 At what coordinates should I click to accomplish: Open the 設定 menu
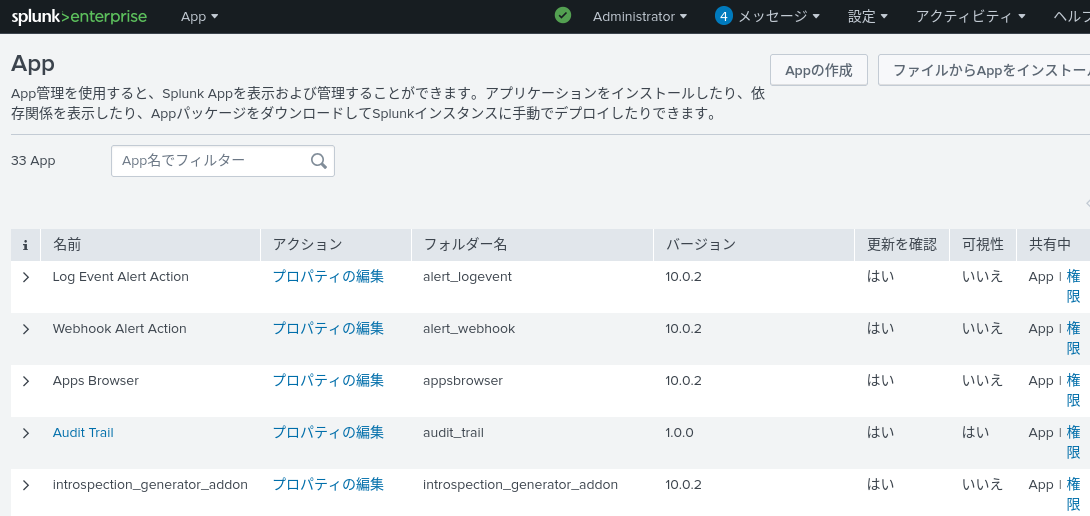pyautogui.click(x=867, y=17)
